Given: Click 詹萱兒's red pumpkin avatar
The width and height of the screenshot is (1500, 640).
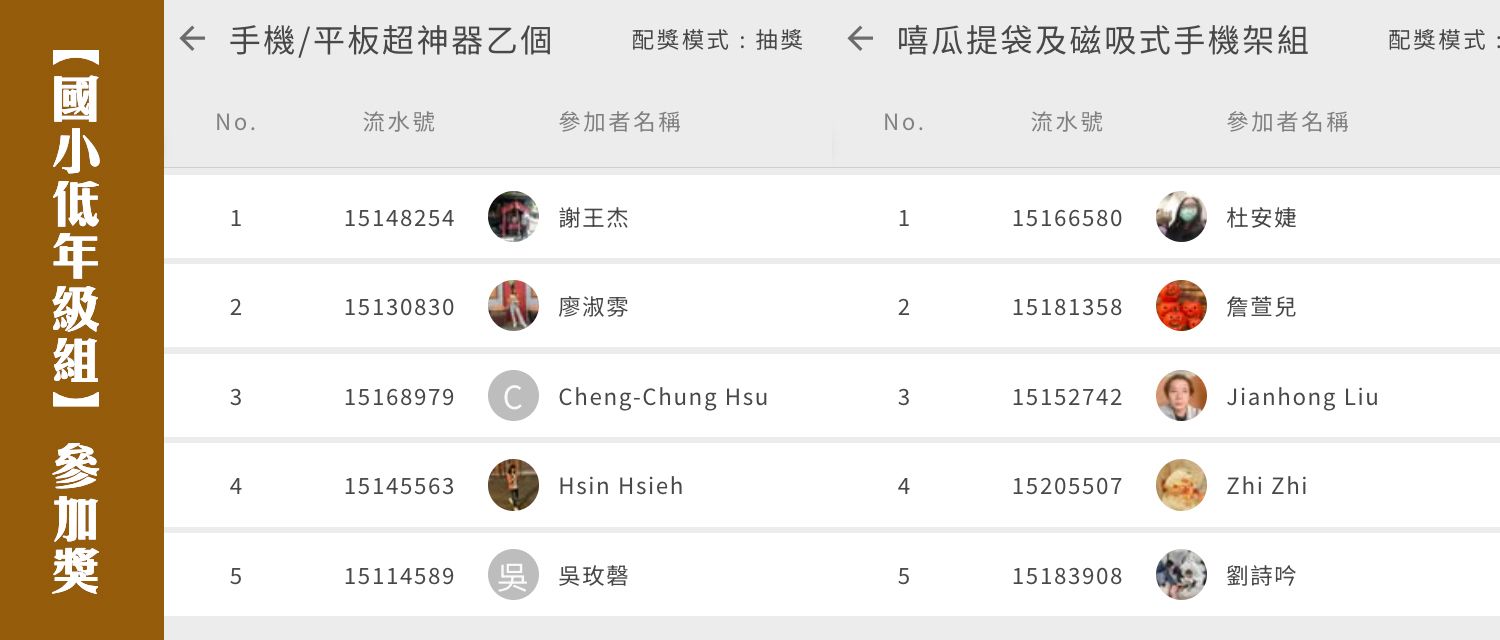Looking at the screenshot, I should 1181,306.
